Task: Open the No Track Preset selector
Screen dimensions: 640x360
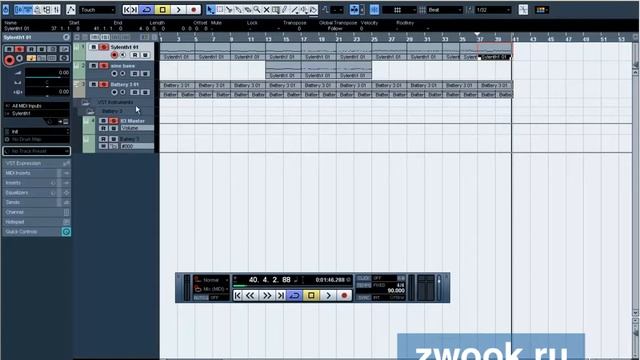Action: coord(37,151)
